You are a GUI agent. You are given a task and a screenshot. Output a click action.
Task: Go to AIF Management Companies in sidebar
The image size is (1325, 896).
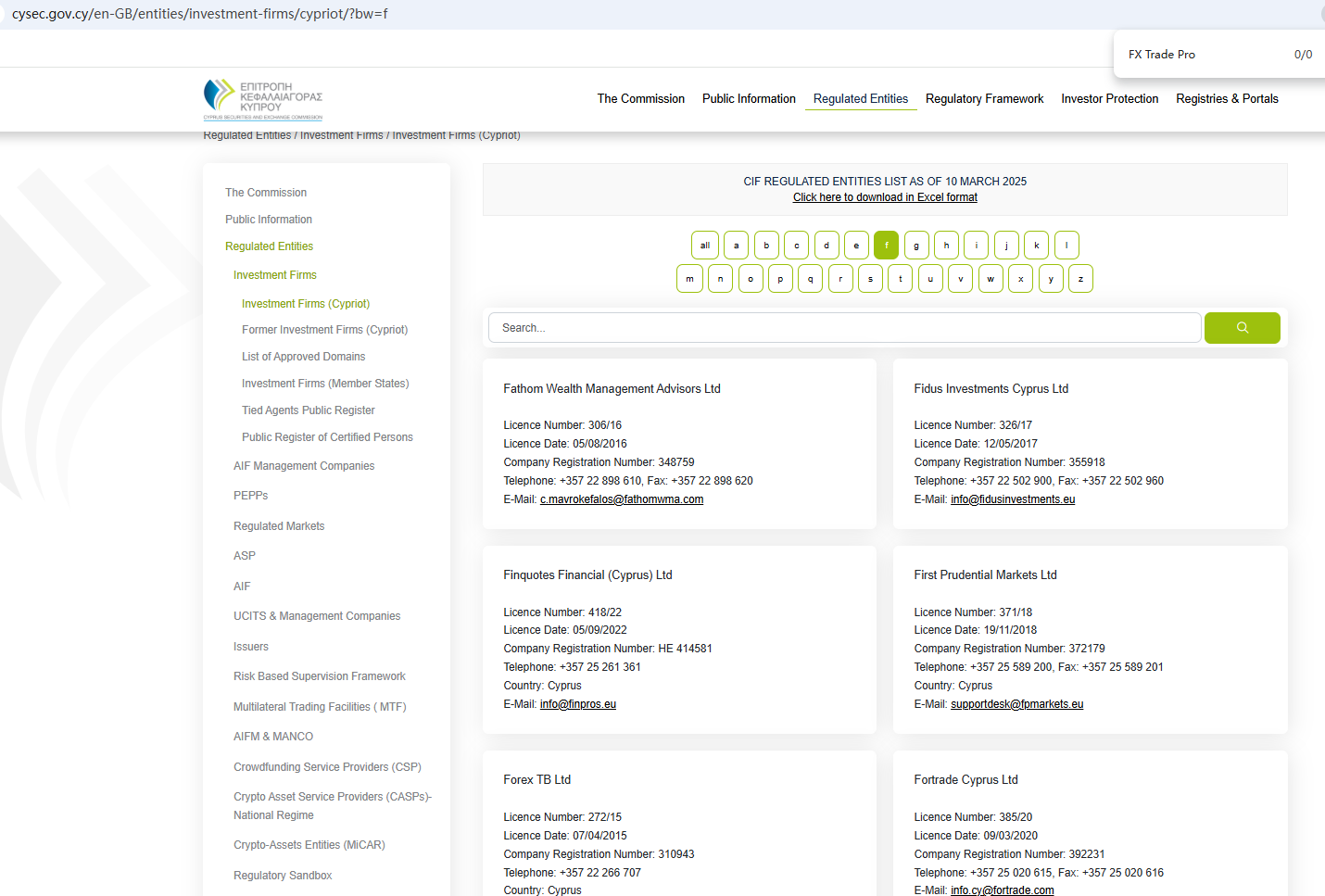304,466
